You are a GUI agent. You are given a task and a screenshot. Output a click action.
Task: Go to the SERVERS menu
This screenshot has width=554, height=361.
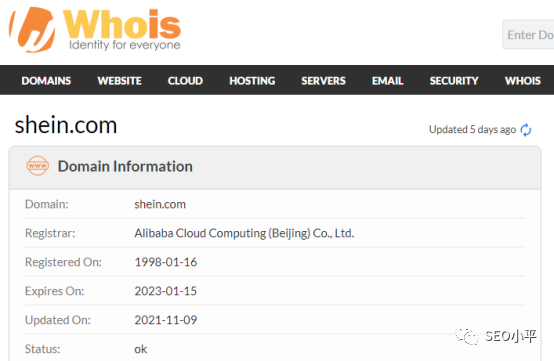[x=323, y=81]
